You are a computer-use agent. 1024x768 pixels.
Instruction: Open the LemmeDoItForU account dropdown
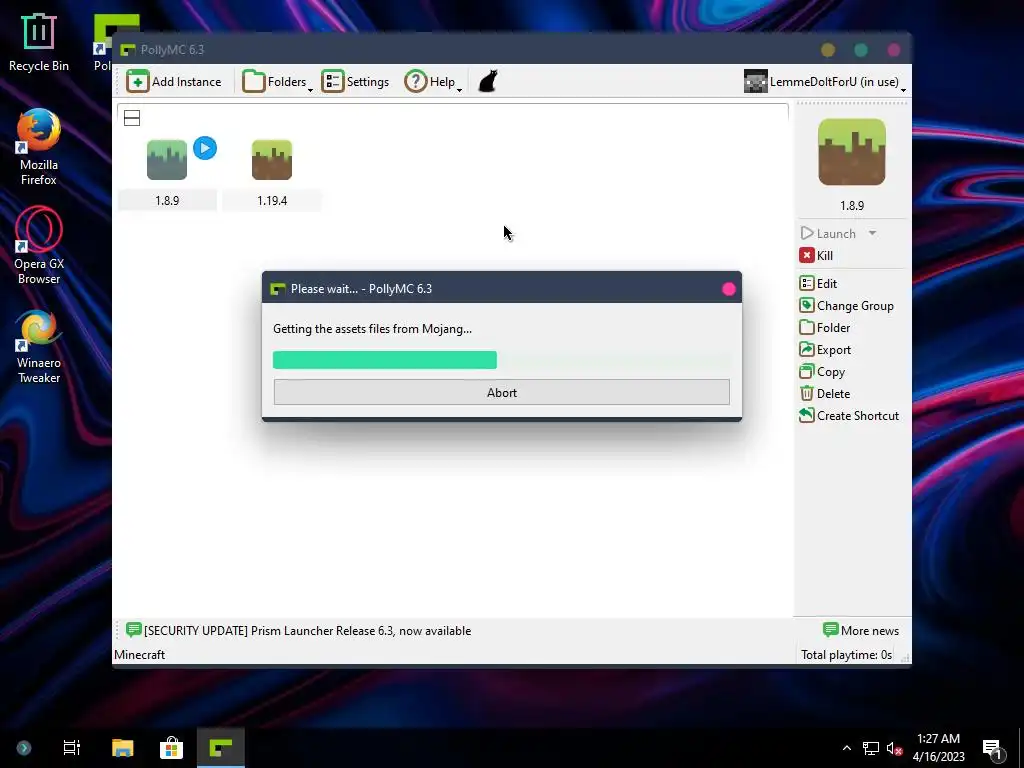825,82
